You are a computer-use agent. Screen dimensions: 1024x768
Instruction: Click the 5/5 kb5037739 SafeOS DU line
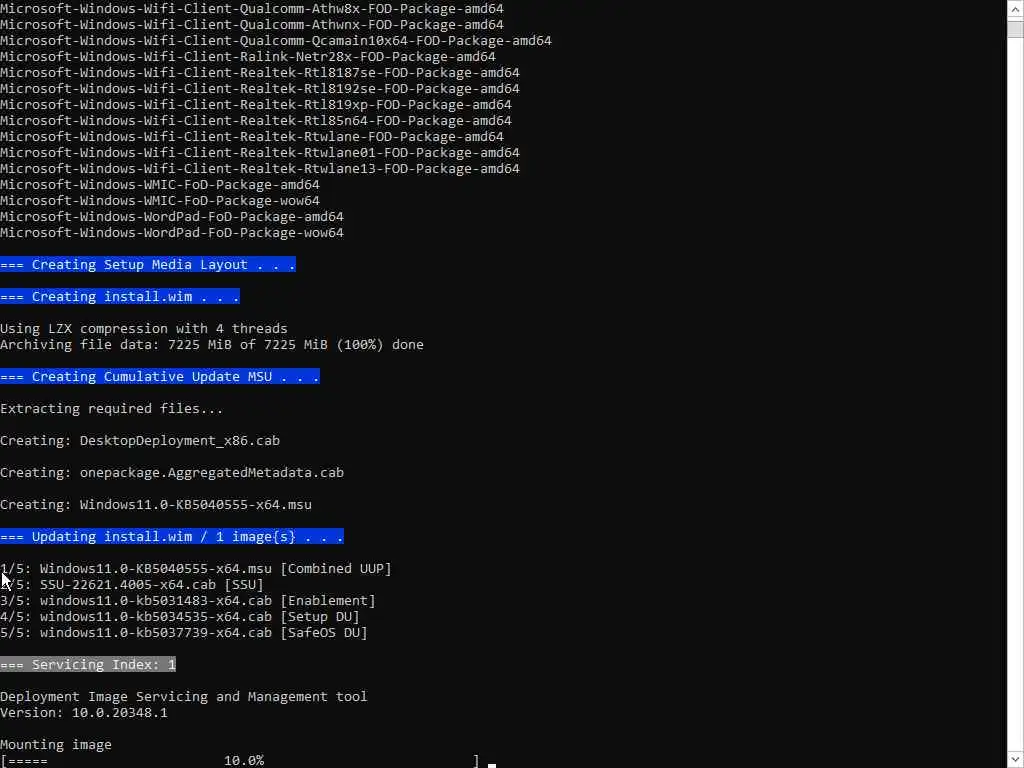click(184, 633)
